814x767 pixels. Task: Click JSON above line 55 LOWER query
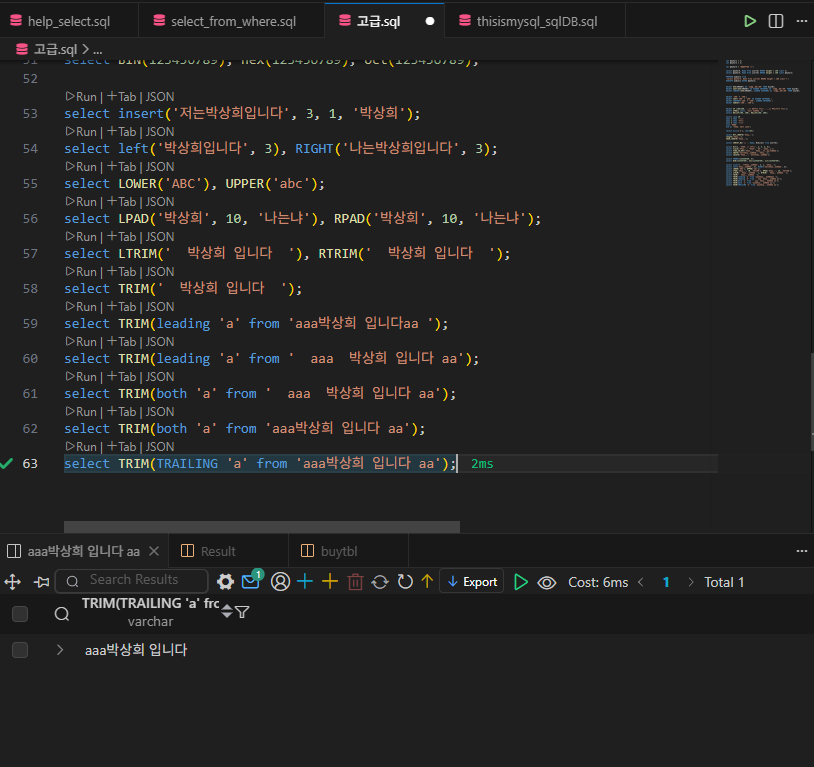click(x=160, y=167)
